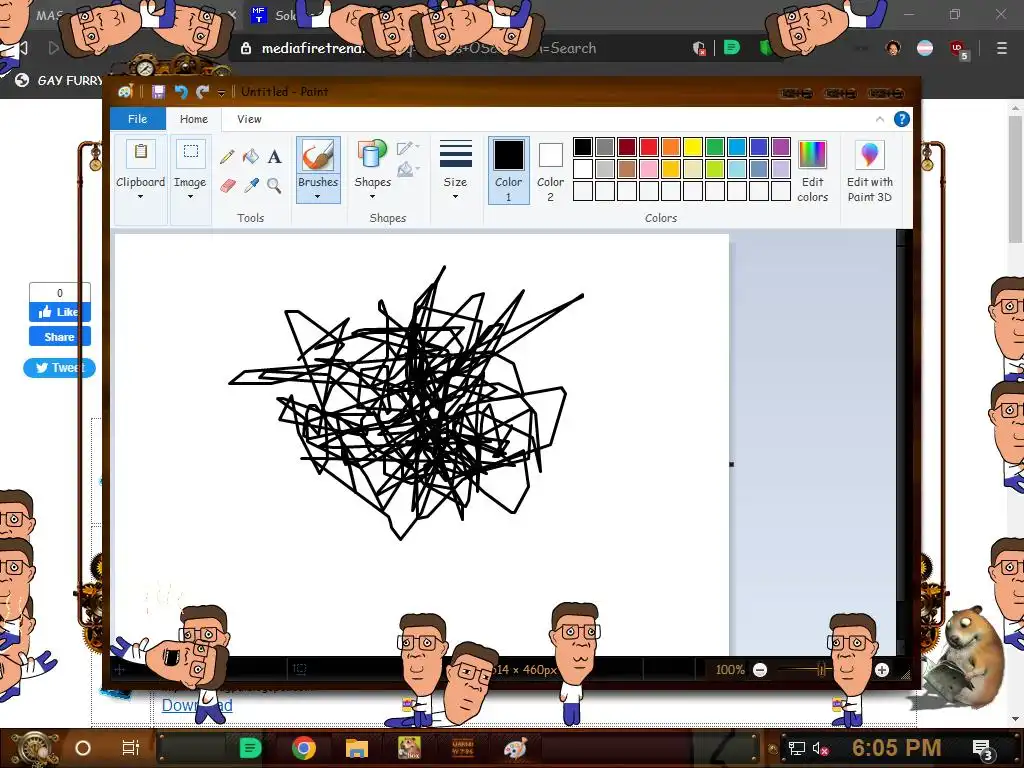The width and height of the screenshot is (1024, 768).
Task: Select the Color picker eyedropper tool
Action: point(251,185)
